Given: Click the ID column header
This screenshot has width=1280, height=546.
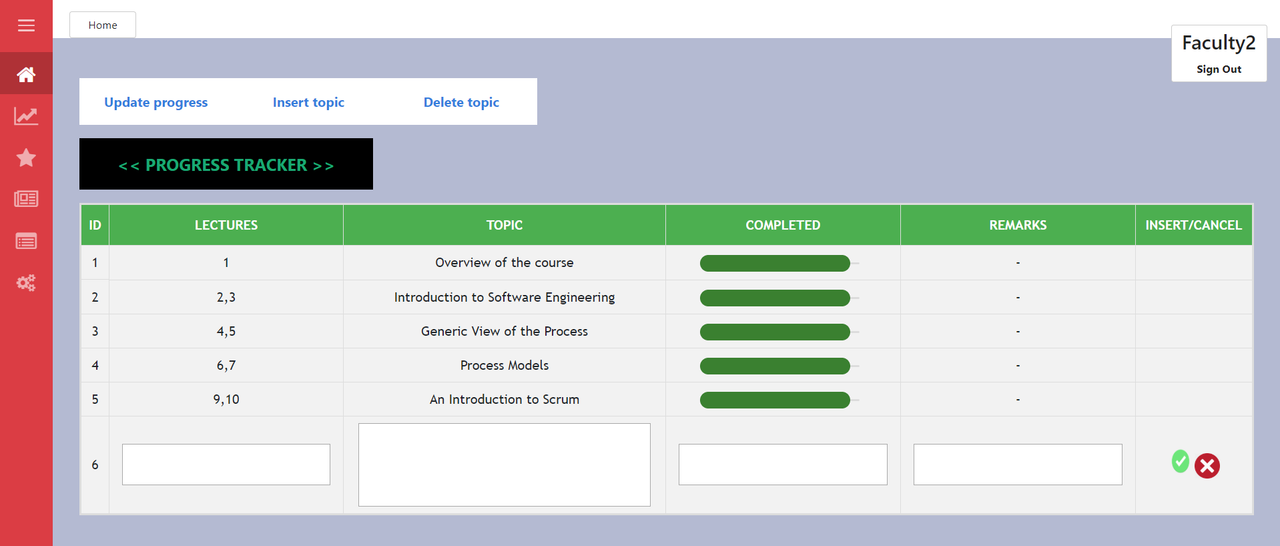Looking at the screenshot, I should coord(95,225).
